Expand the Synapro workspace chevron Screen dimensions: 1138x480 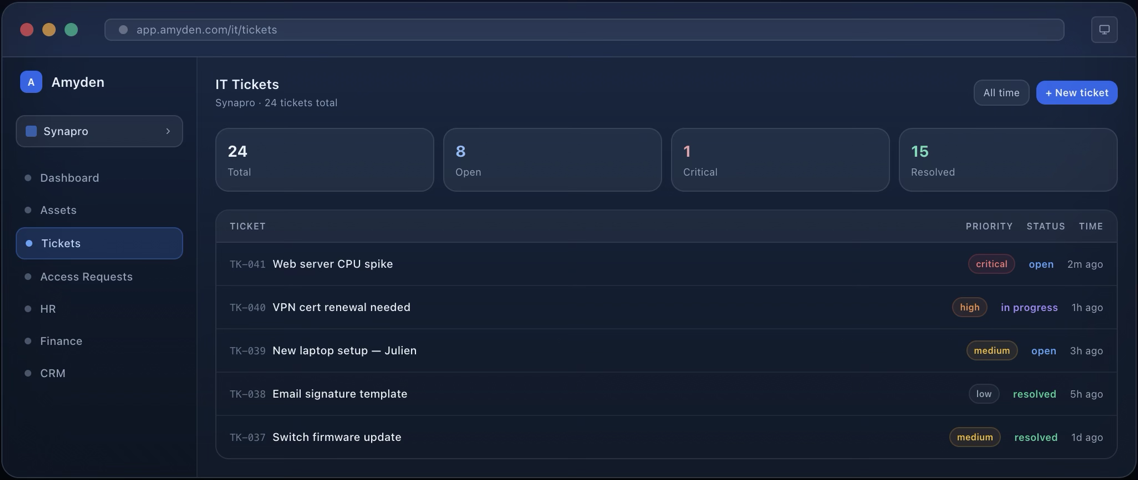[168, 131]
